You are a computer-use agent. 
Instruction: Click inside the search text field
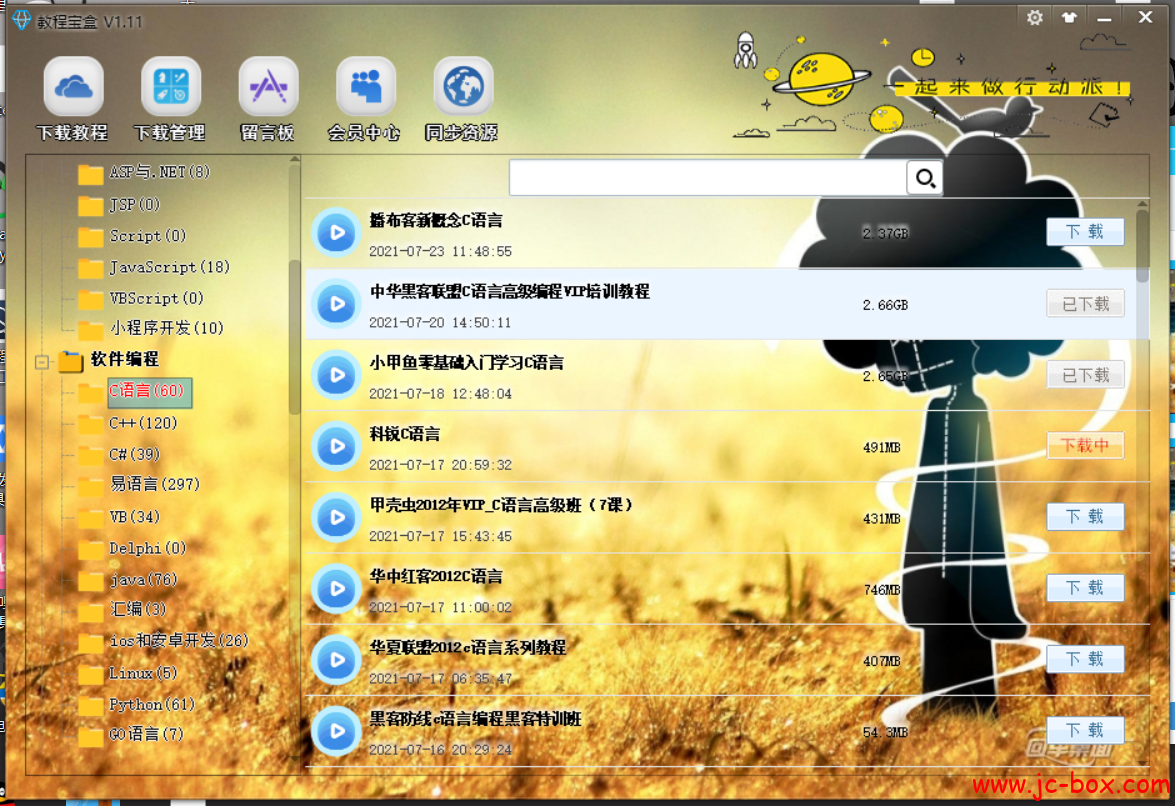[x=707, y=179]
